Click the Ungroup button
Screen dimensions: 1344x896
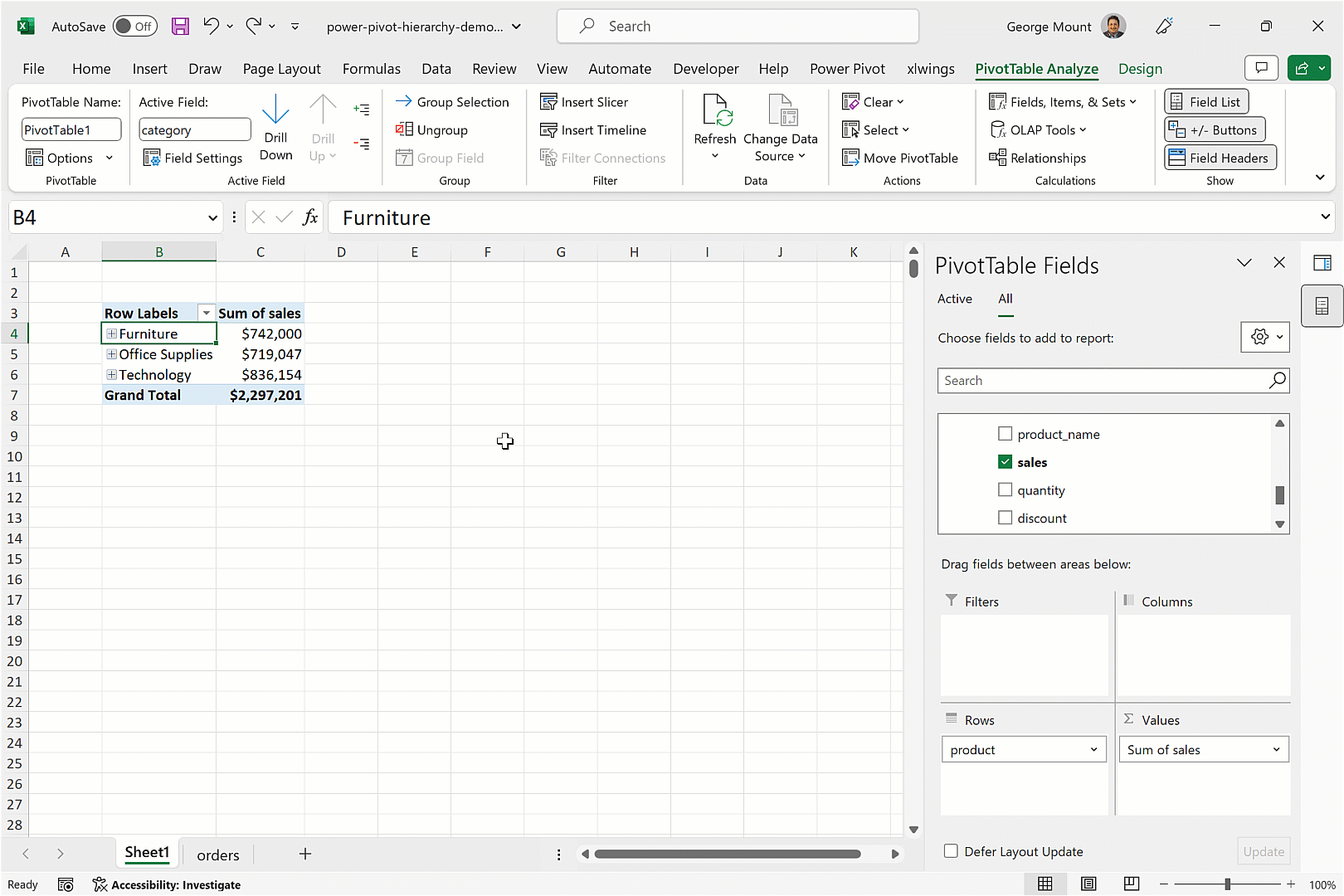tap(431, 129)
